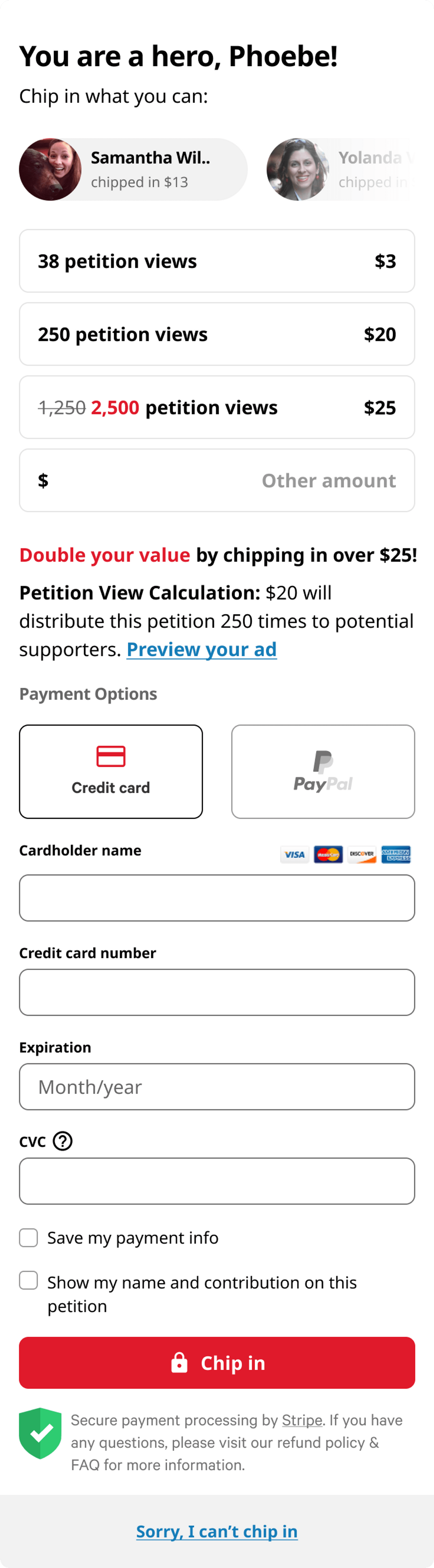Select Credit card payment option

tap(111, 771)
